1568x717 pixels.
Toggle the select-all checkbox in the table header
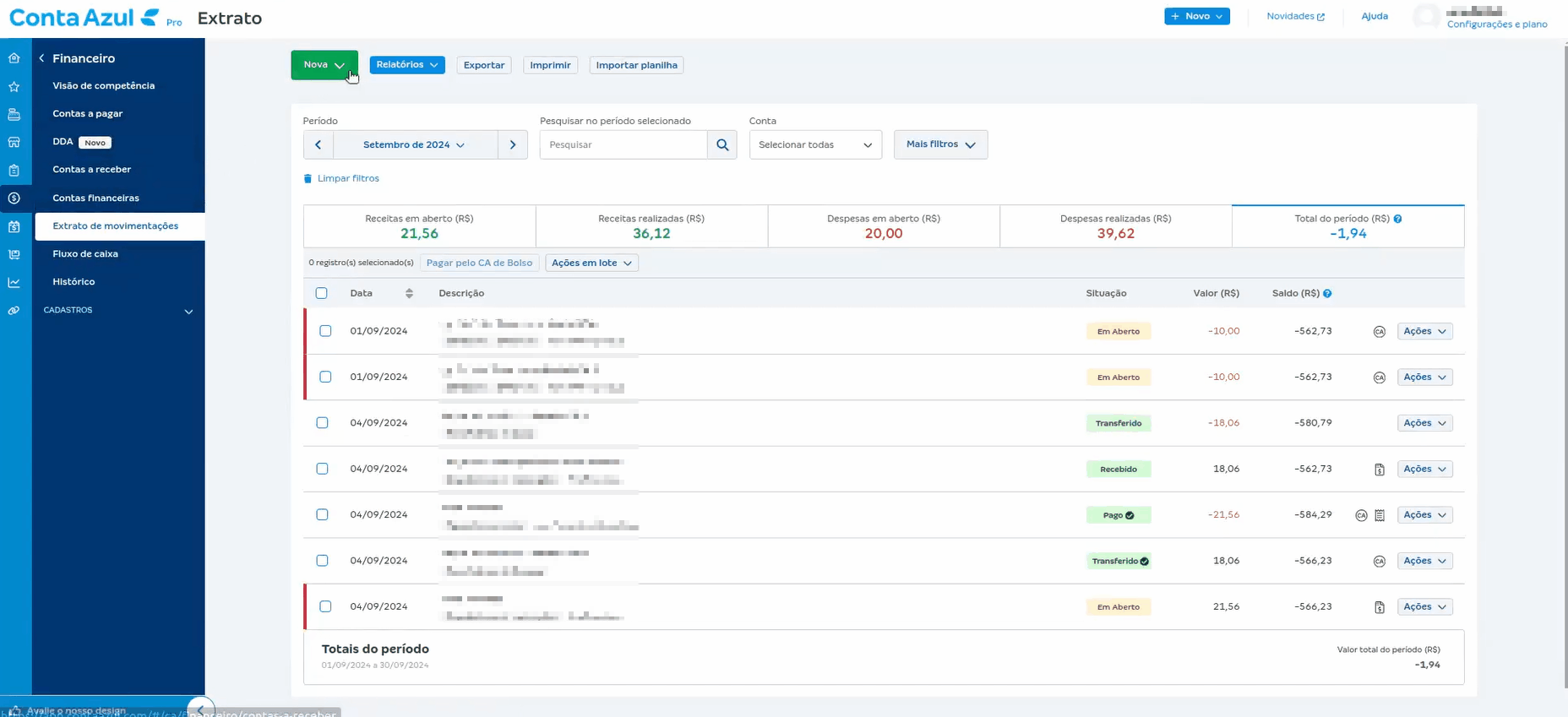(321, 293)
